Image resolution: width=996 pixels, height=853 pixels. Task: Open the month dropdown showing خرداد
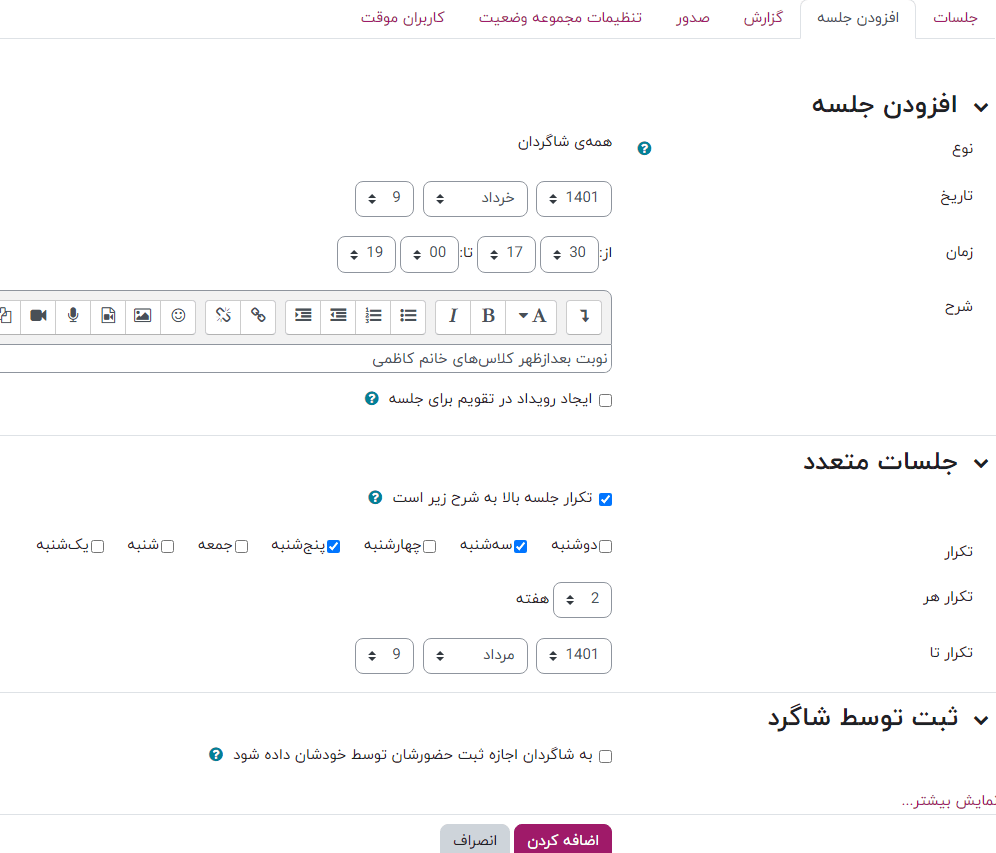pos(474,198)
